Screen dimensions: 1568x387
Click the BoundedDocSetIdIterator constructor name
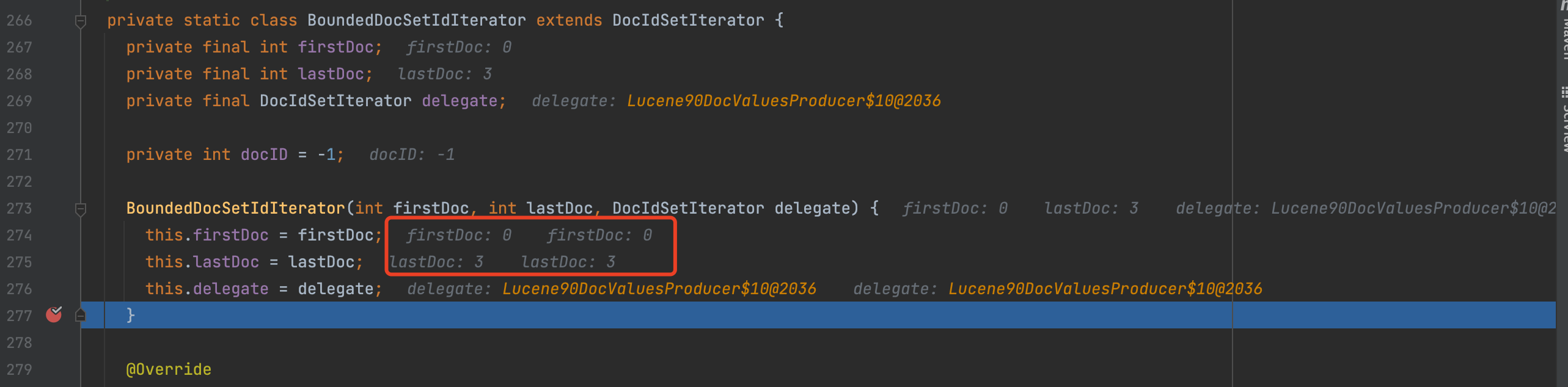point(236,208)
